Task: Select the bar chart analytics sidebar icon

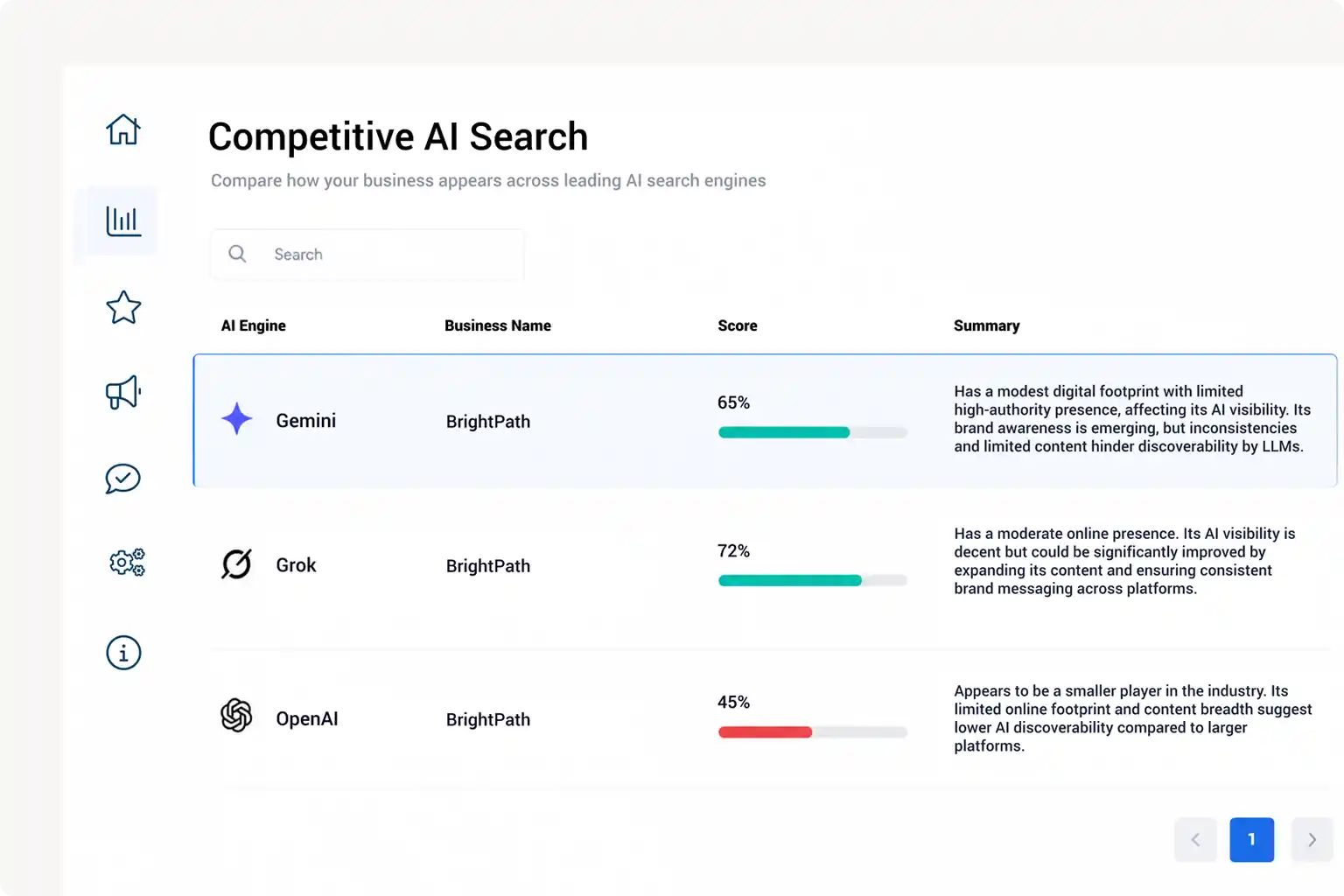Action: 123,220
